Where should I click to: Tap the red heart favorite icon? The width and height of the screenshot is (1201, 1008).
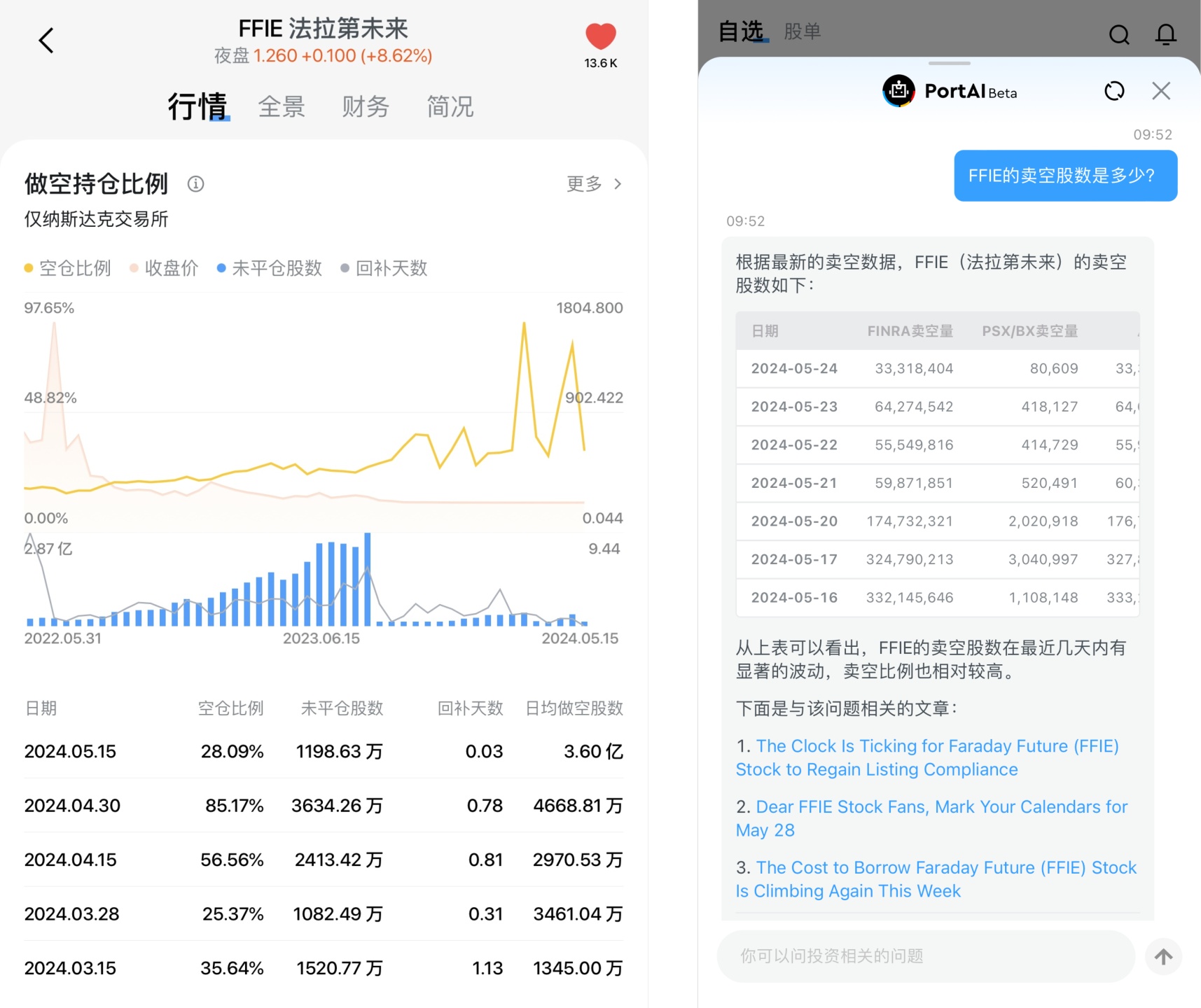tap(600, 36)
